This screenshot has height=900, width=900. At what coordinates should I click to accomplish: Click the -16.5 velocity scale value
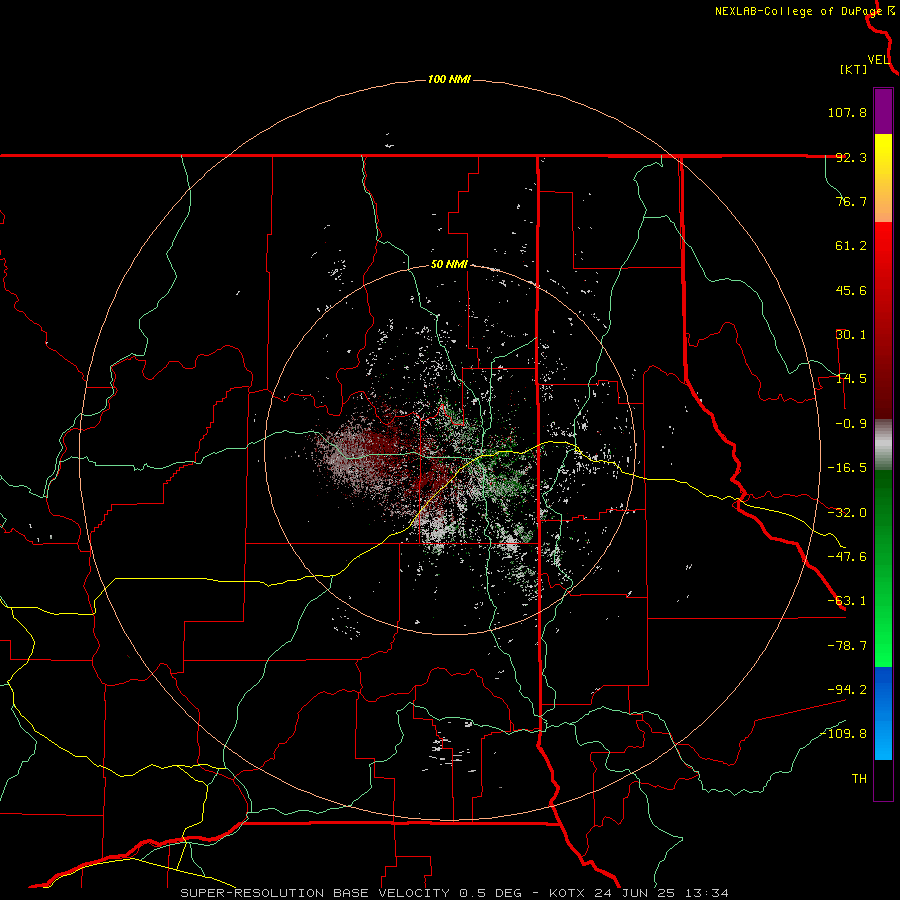(x=847, y=468)
